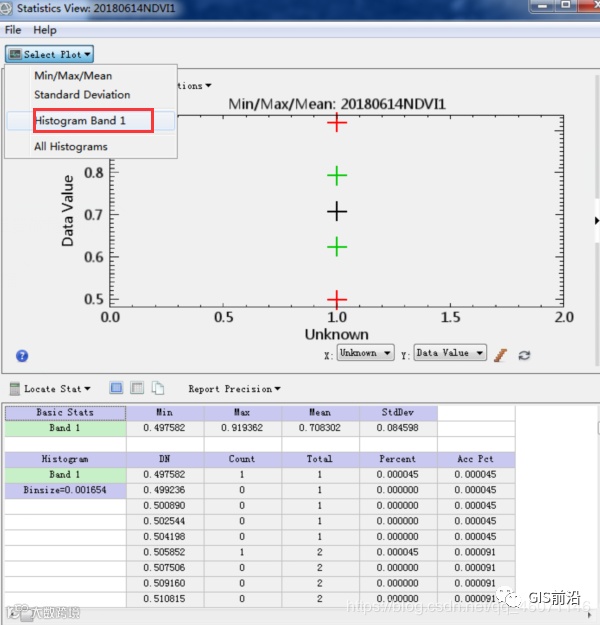Select Acc Pct value in 0.505852 row

(x=476, y=552)
